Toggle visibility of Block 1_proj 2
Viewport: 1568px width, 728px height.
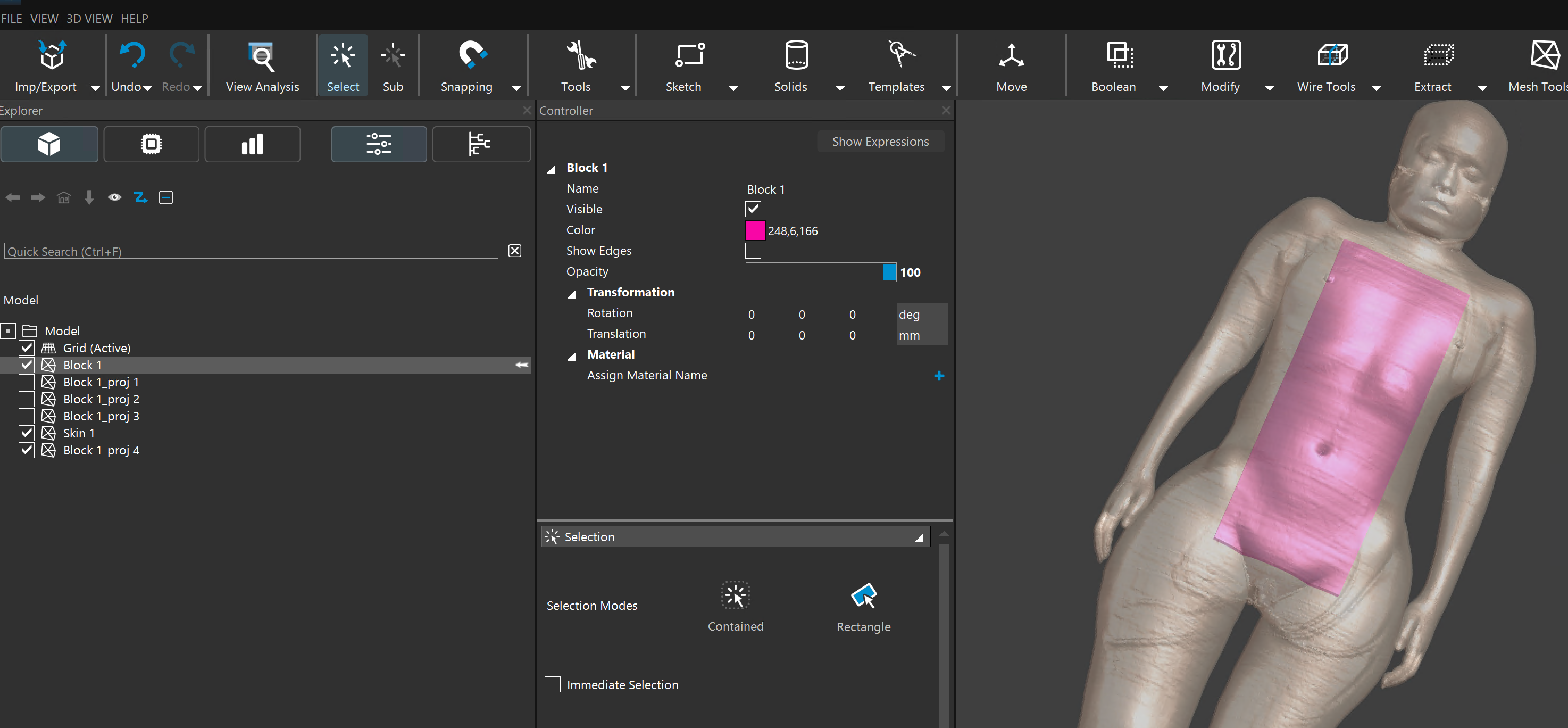[26, 399]
